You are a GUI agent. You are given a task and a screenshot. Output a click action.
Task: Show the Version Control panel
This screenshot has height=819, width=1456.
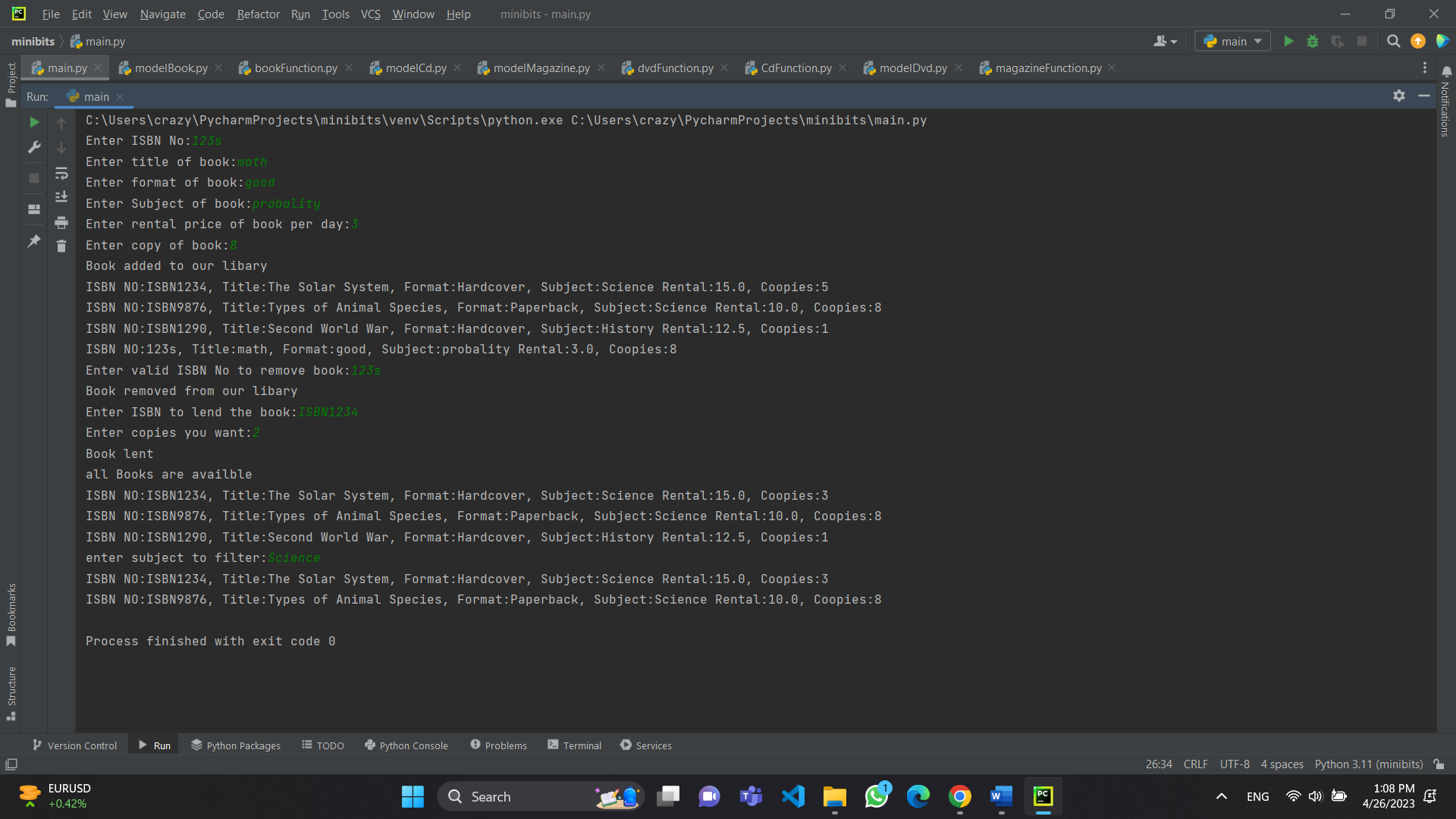(x=74, y=745)
